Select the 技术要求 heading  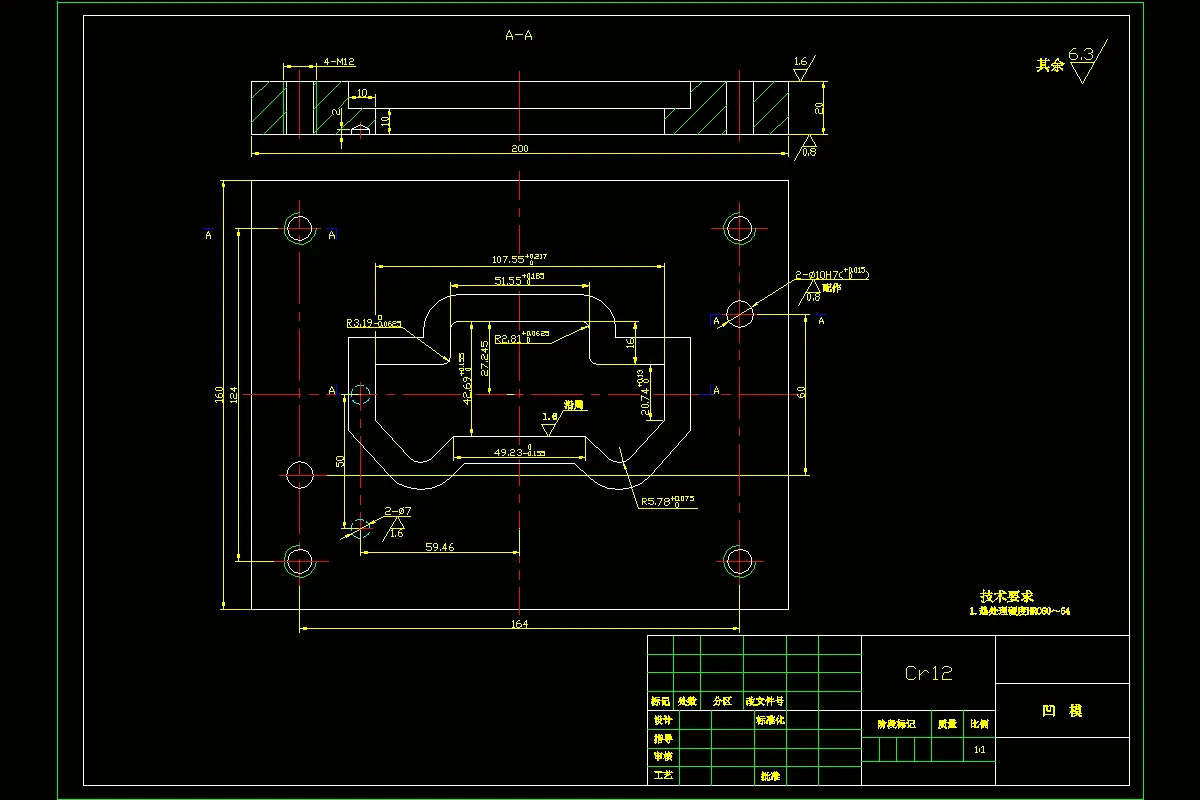coord(1007,595)
